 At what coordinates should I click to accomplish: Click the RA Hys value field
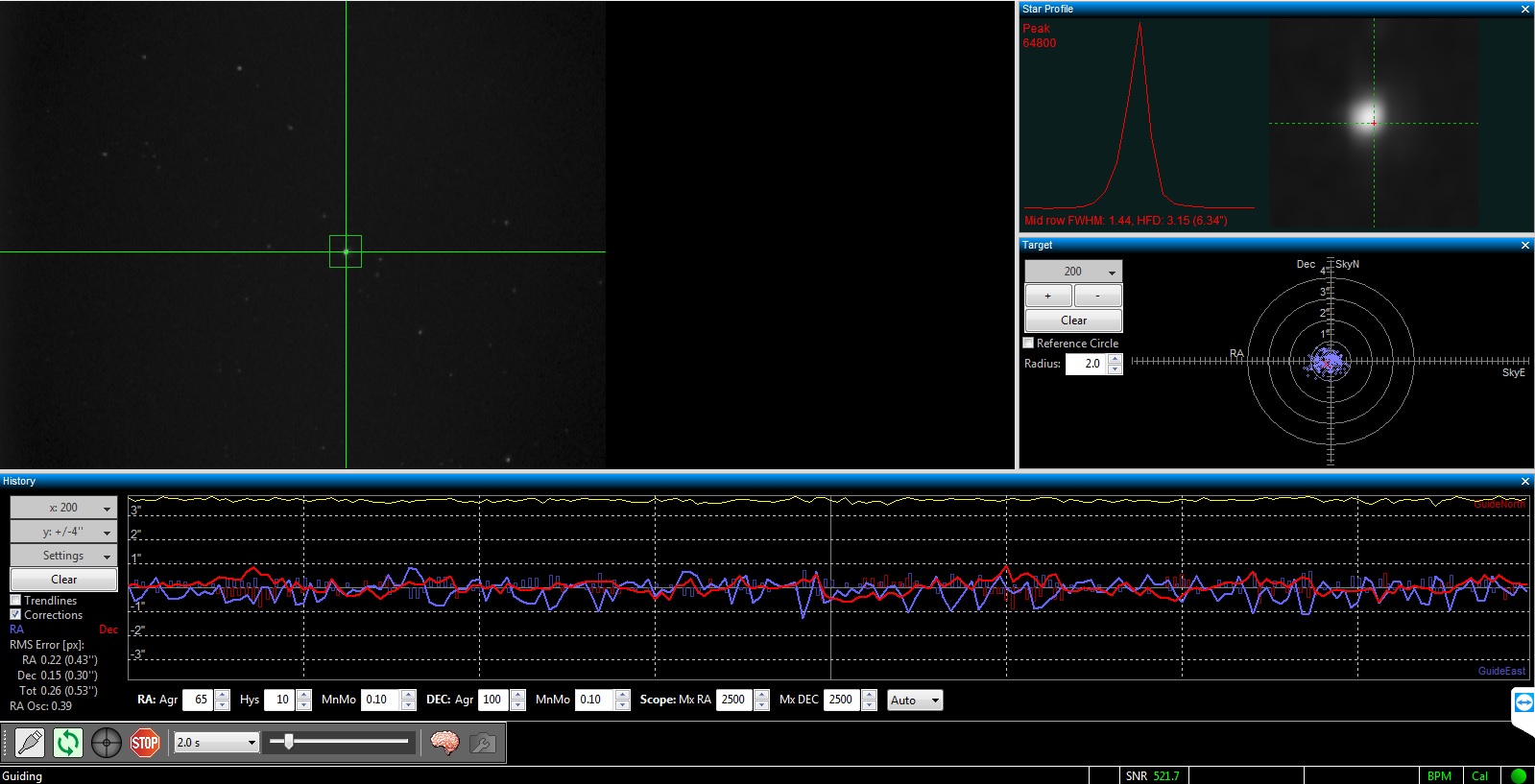pyautogui.click(x=279, y=700)
